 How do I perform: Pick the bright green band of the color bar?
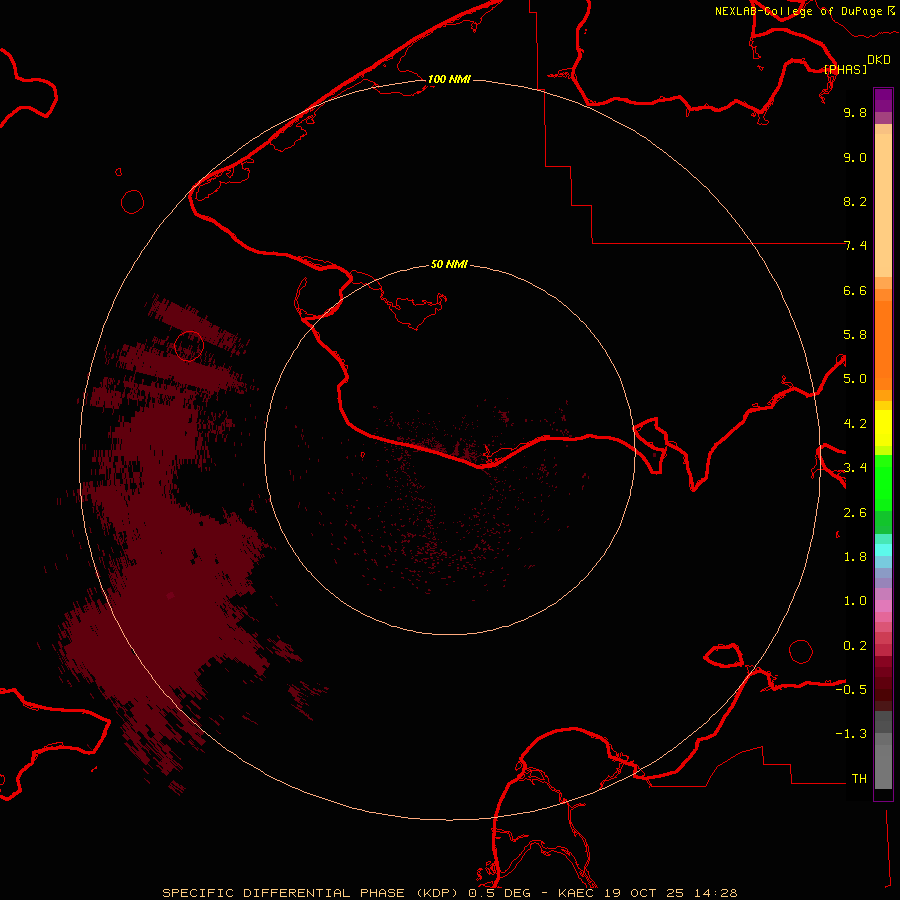point(883,483)
